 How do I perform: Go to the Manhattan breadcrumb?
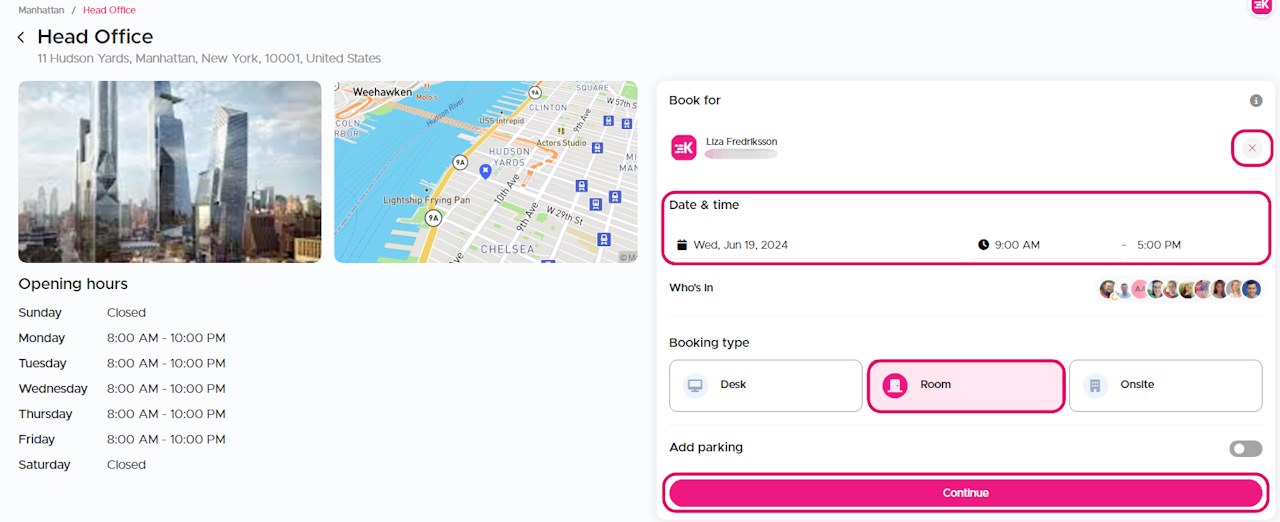tap(41, 10)
